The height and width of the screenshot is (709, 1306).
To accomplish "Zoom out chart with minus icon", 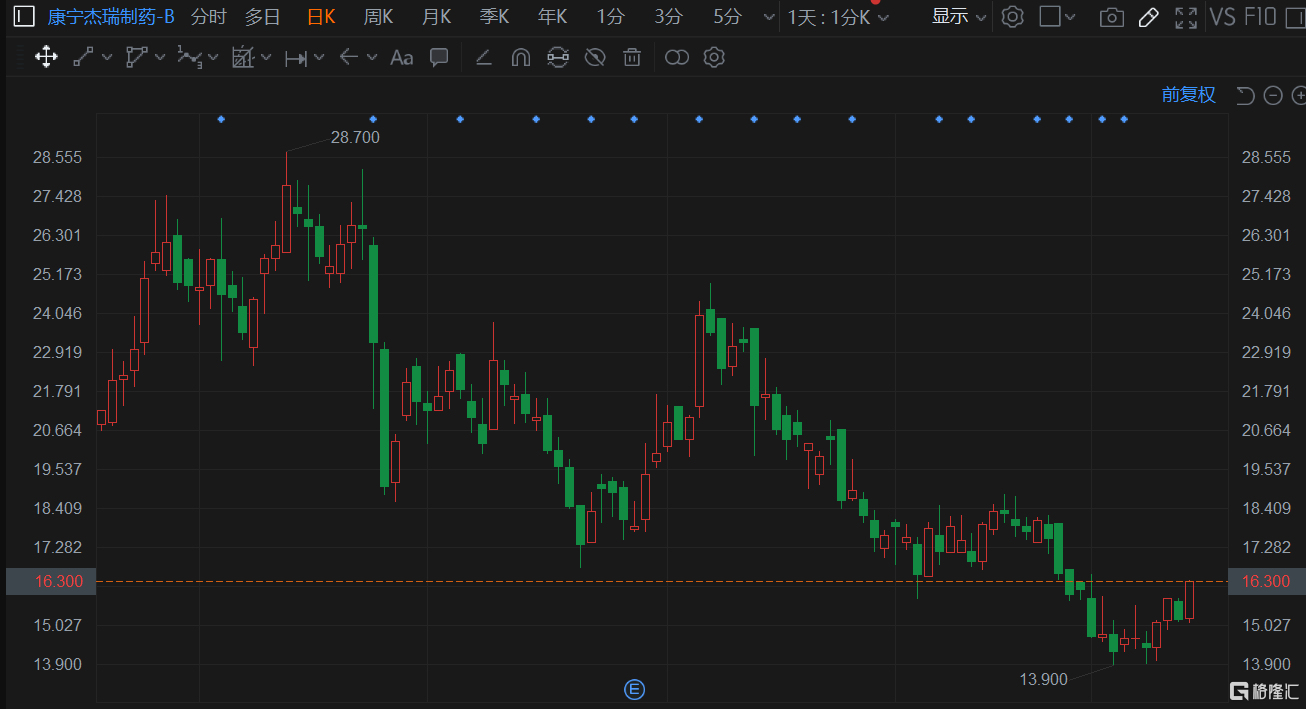I will [x=1273, y=96].
